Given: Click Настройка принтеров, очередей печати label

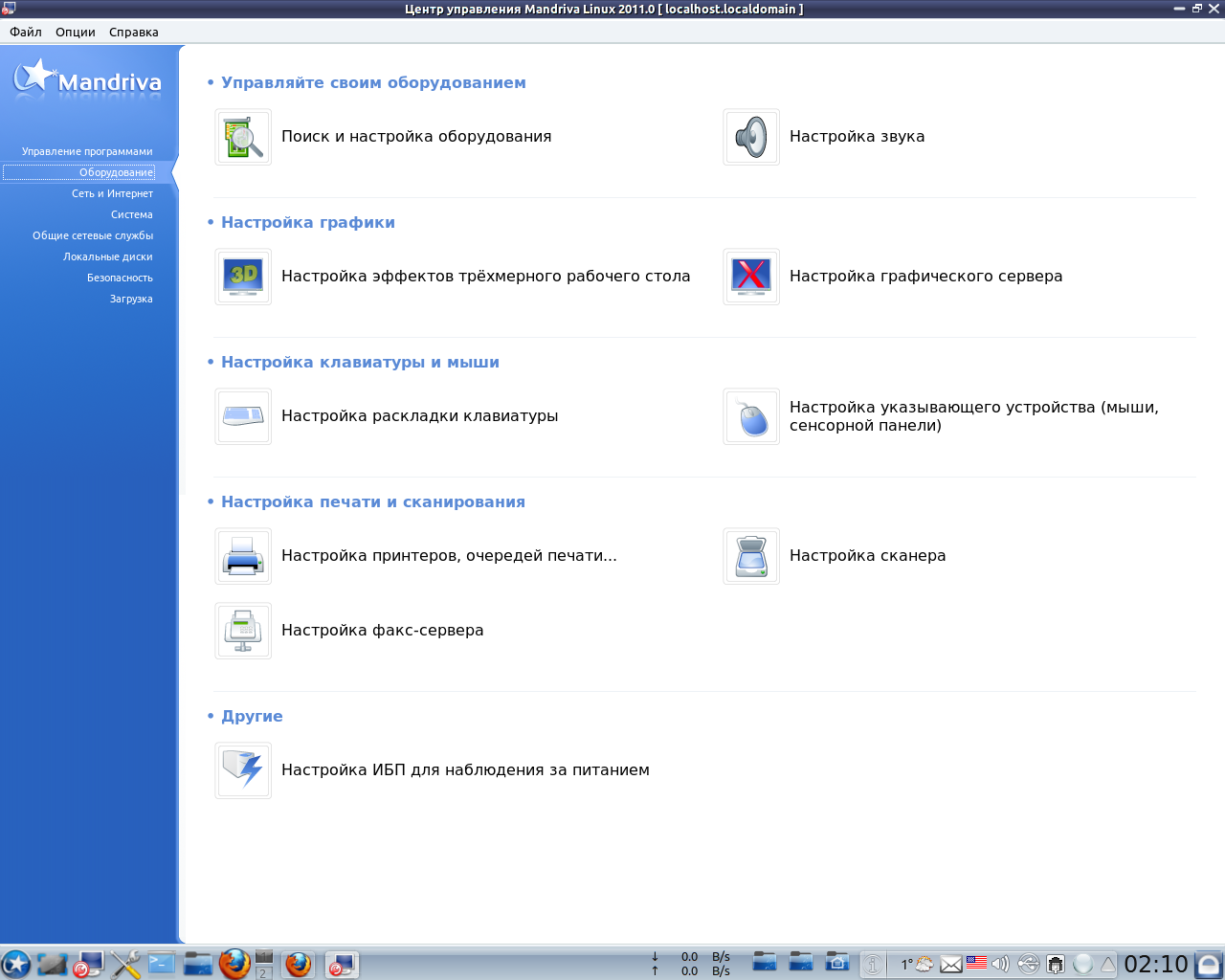Looking at the screenshot, I should [x=449, y=556].
